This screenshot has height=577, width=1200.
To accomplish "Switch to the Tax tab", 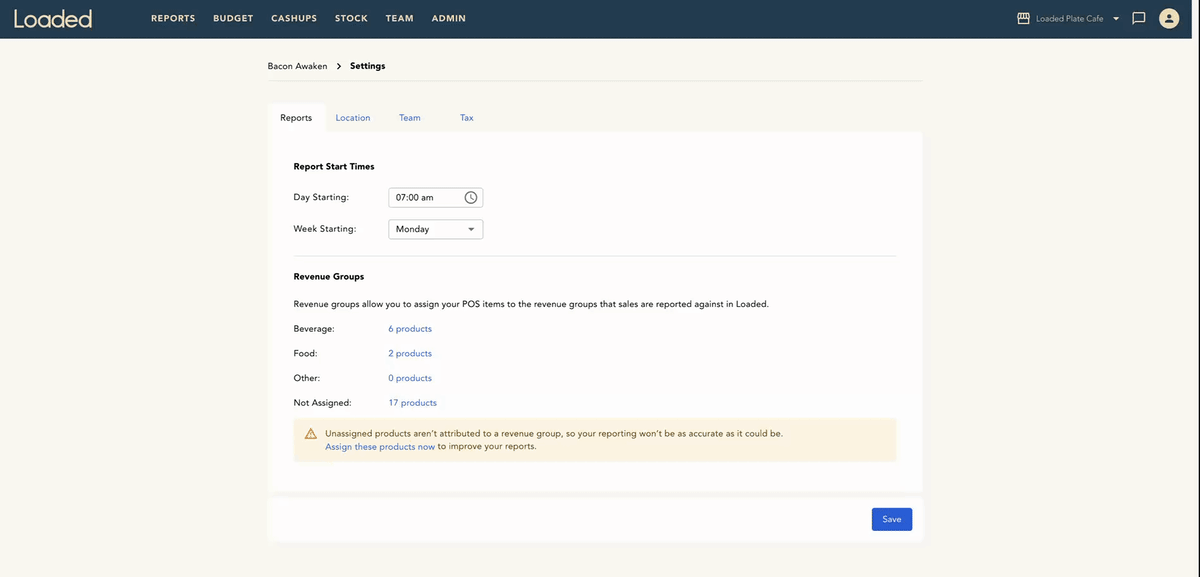I will pos(467,118).
